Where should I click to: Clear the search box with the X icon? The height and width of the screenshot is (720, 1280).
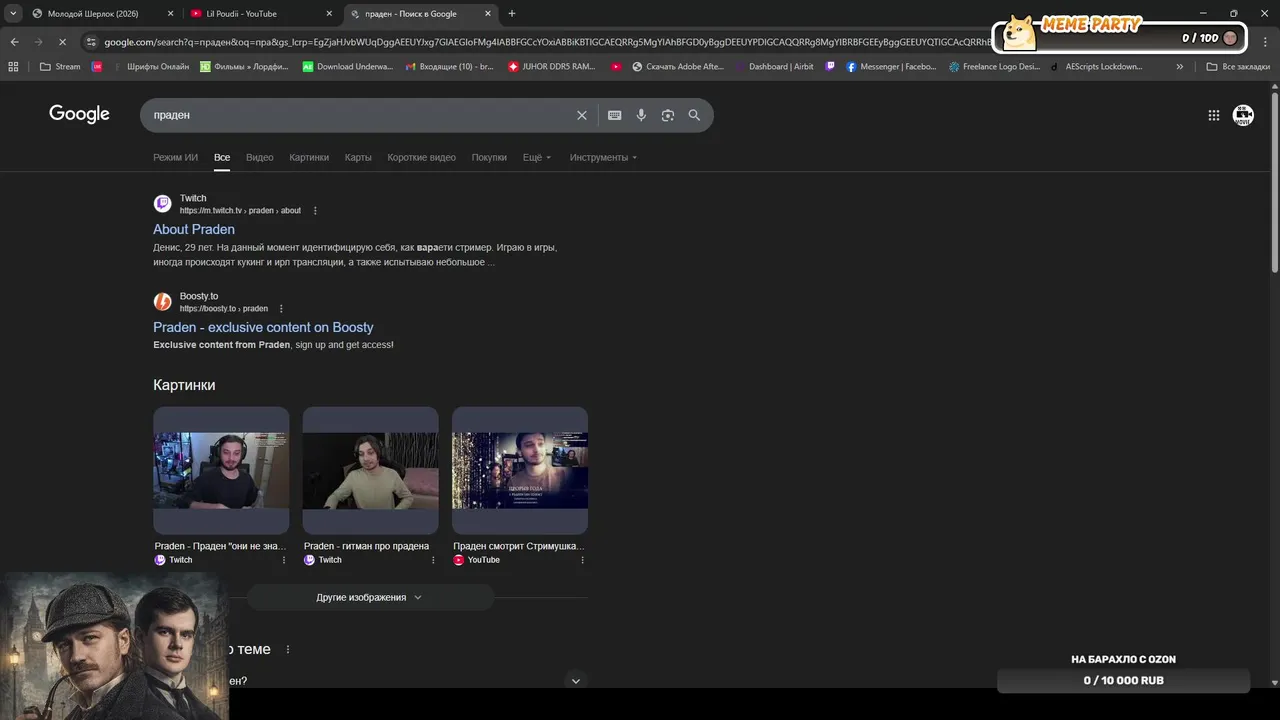pyautogui.click(x=582, y=115)
